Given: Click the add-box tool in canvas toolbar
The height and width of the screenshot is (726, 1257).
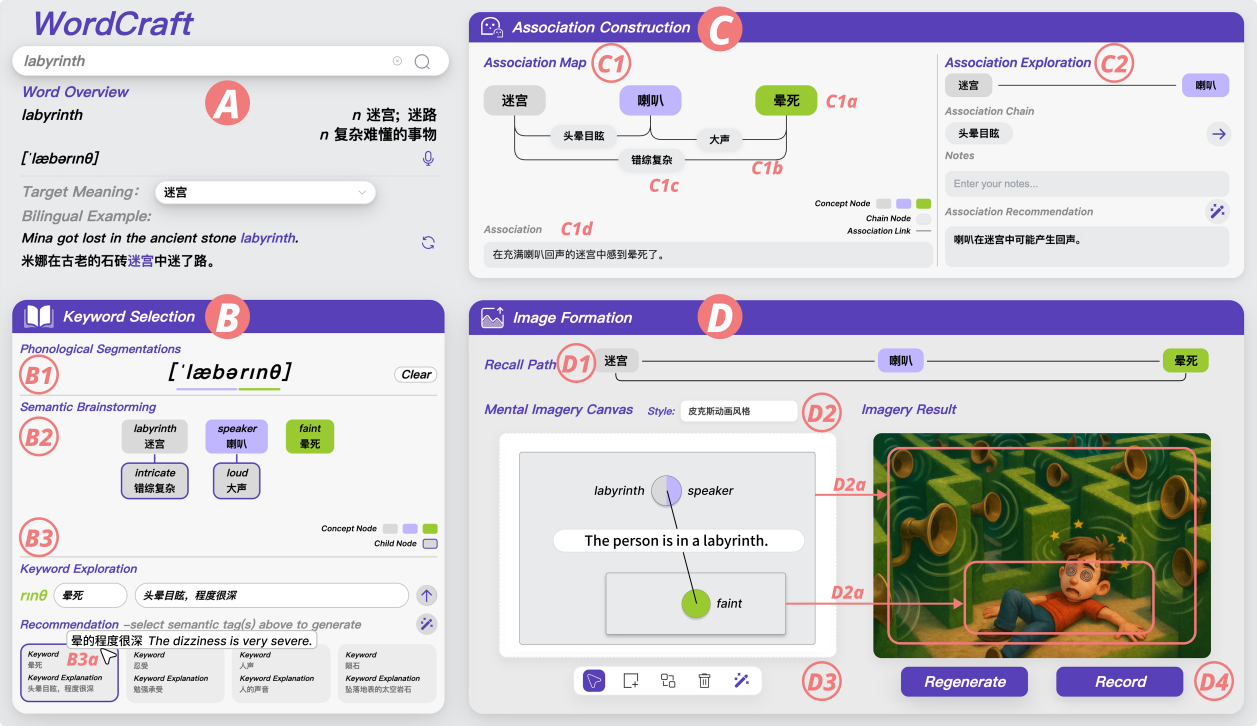Looking at the screenshot, I should [x=631, y=681].
